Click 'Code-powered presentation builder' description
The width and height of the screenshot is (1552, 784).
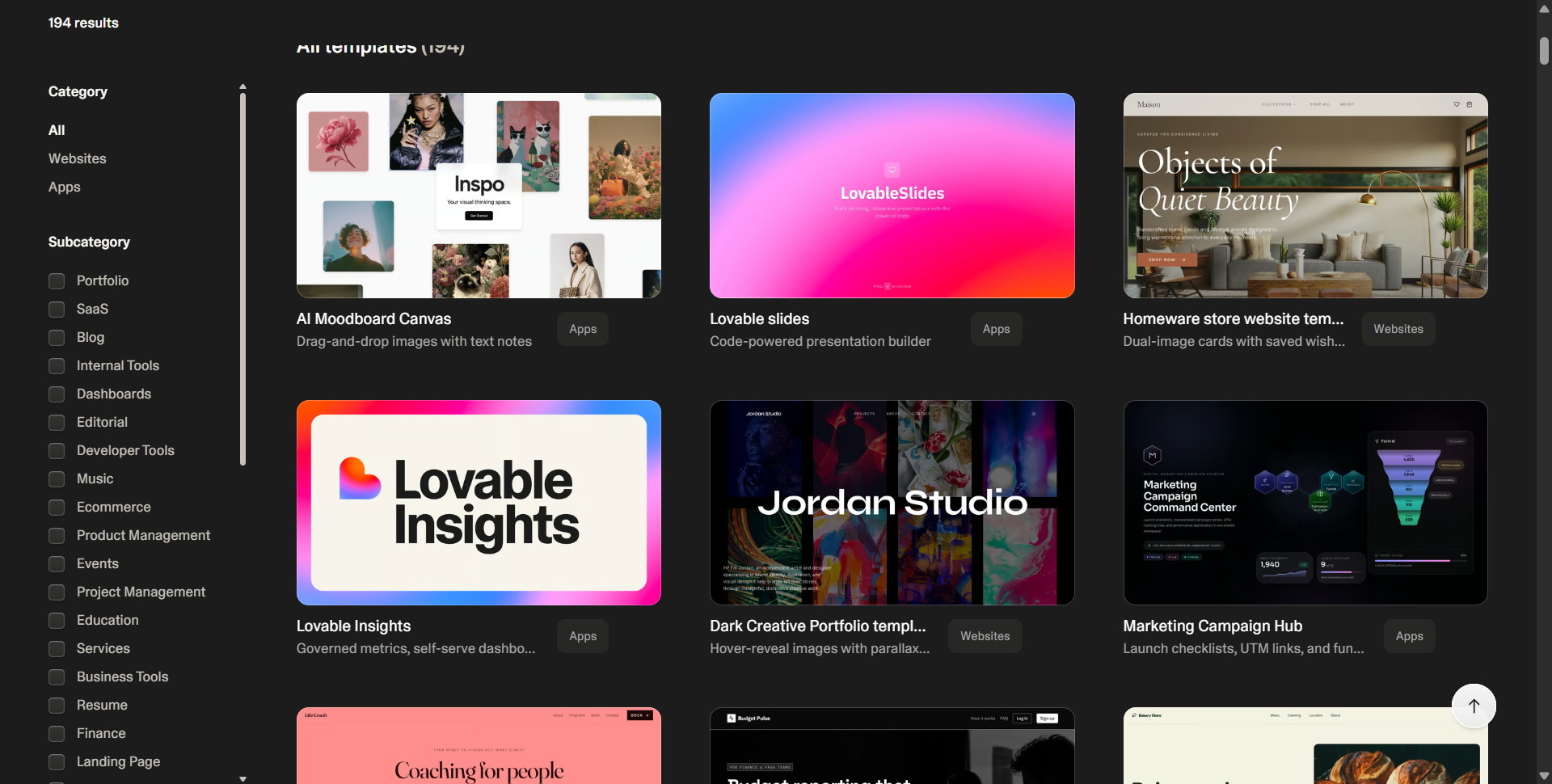click(x=820, y=342)
